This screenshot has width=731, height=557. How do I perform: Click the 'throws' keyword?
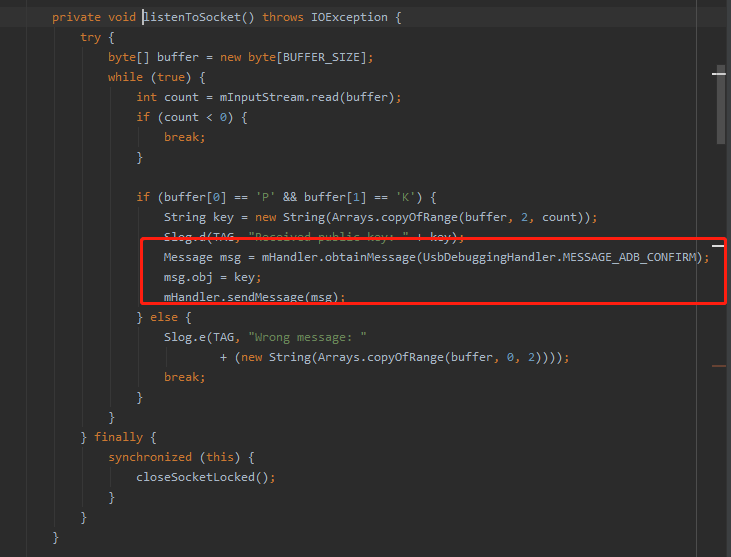click(283, 17)
